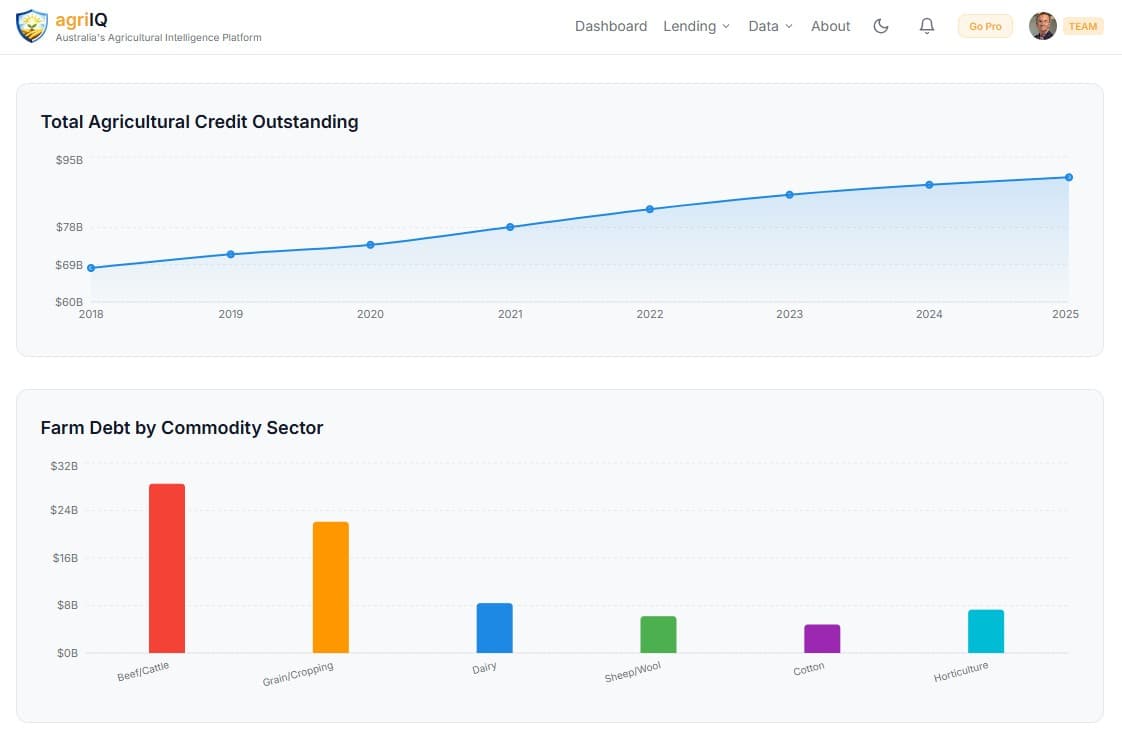Click the Sheep/Wool debt bar
This screenshot has width=1122, height=738.
tap(658, 634)
